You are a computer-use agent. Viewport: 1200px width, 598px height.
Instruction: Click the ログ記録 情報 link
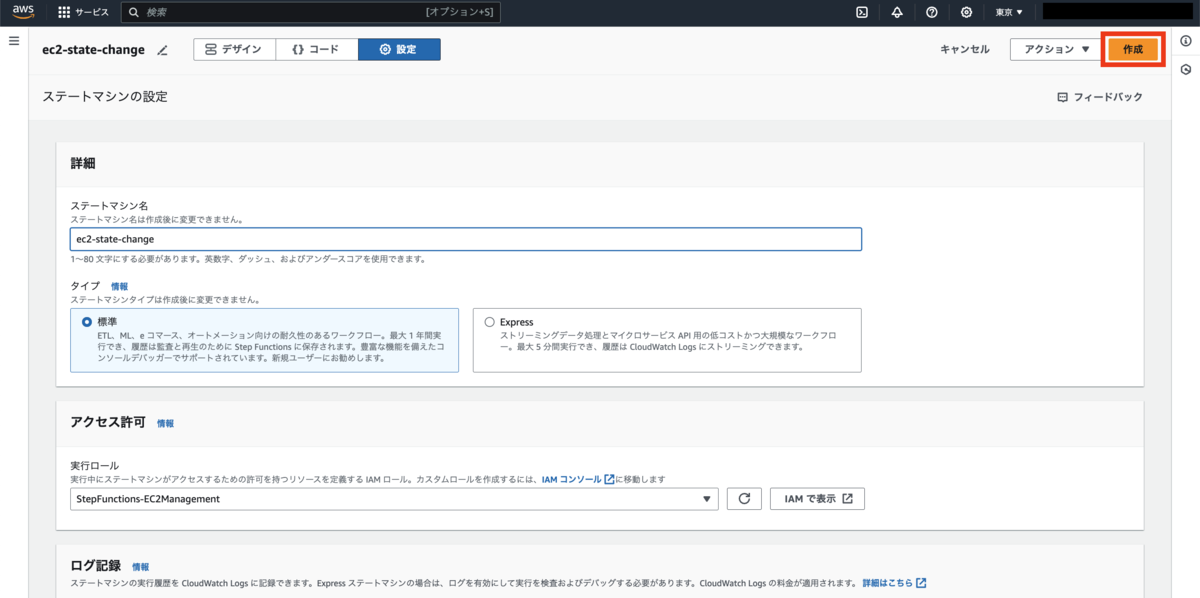pyautogui.click(x=140, y=567)
